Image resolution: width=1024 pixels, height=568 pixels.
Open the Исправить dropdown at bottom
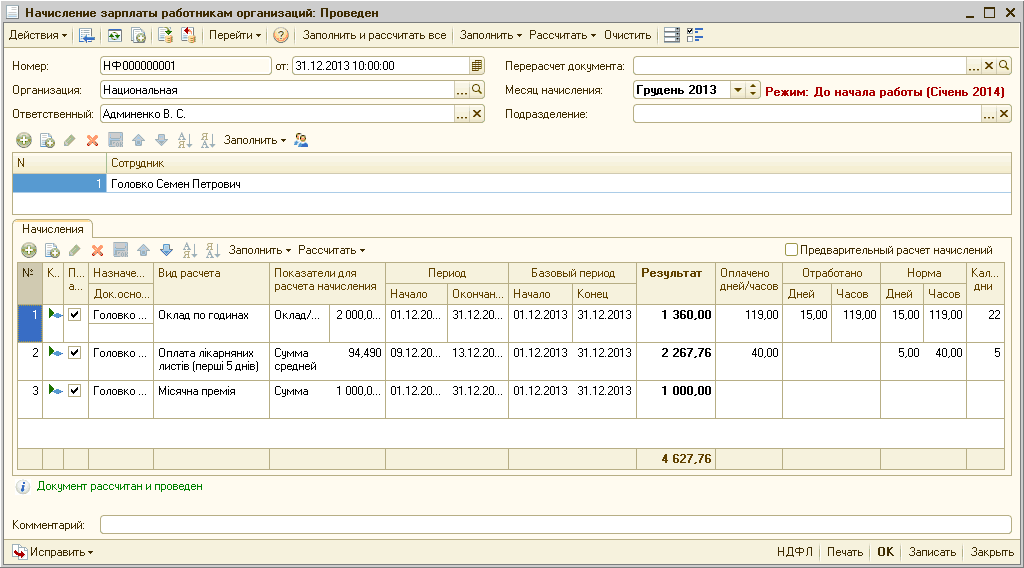click(x=54, y=552)
